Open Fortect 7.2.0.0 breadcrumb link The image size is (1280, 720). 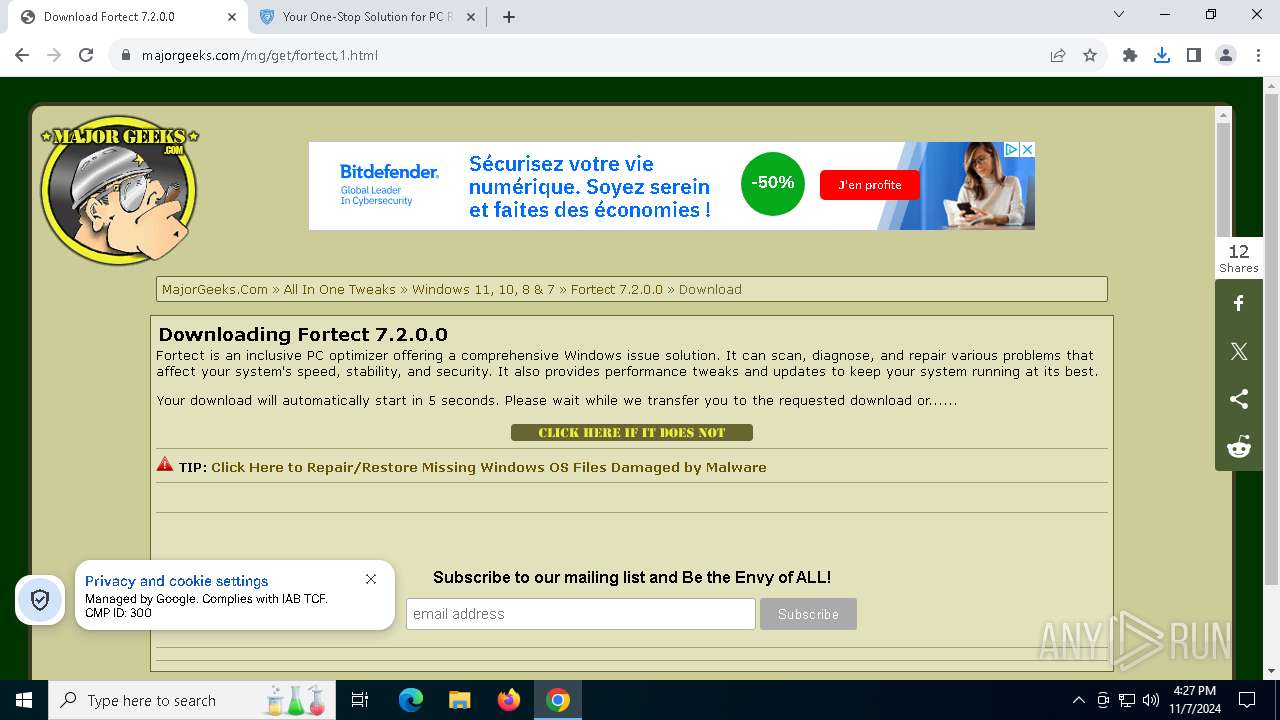click(x=617, y=289)
